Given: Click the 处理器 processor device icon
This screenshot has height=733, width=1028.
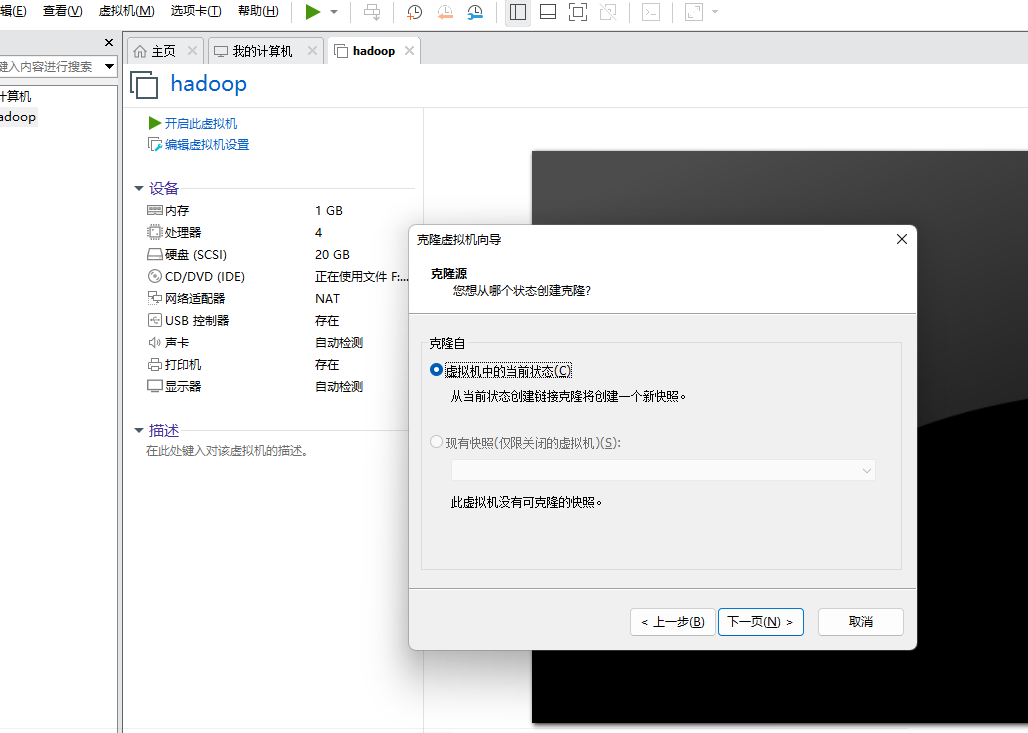Looking at the screenshot, I should [x=155, y=232].
